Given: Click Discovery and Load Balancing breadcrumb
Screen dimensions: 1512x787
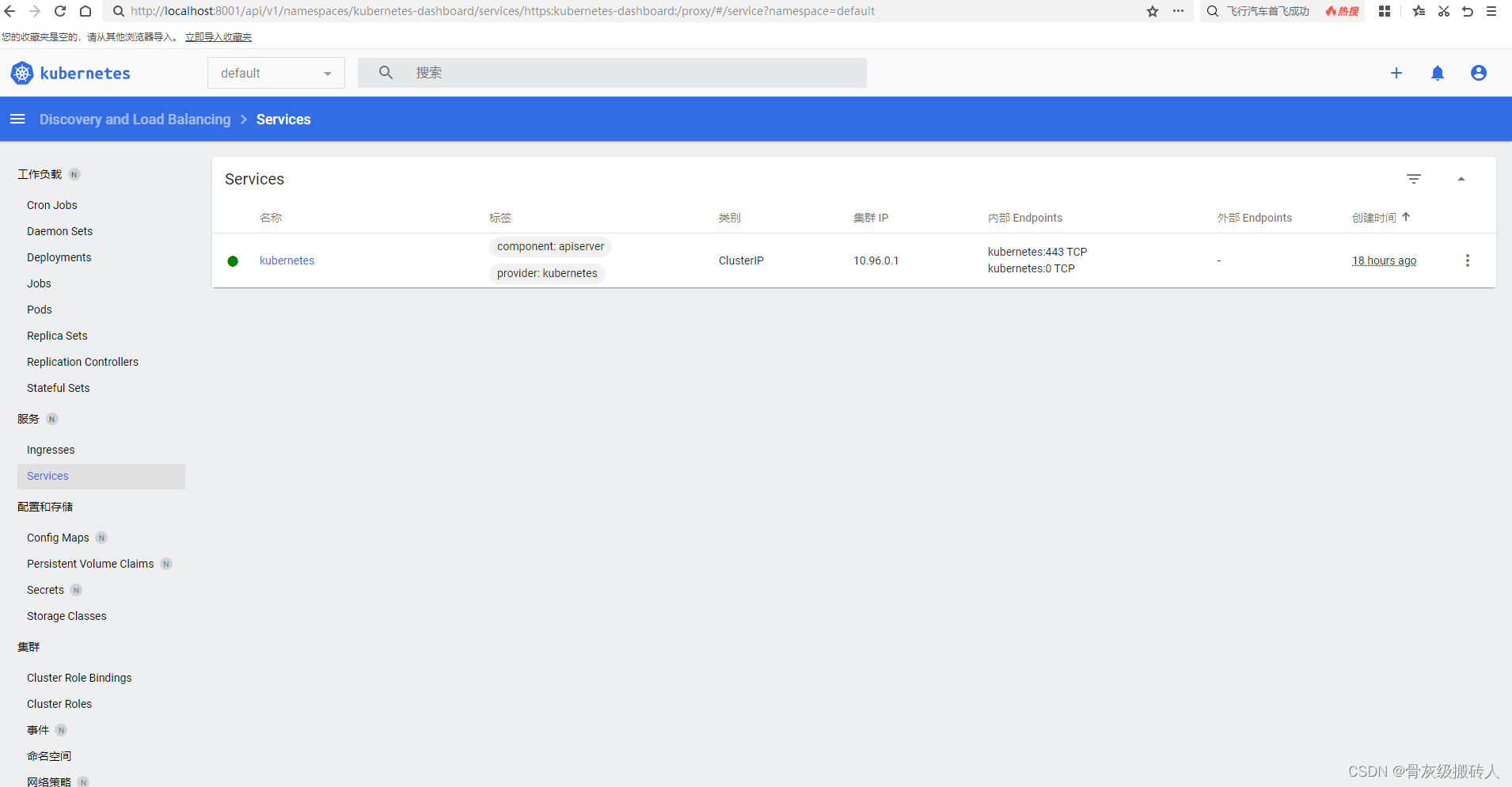Looking at the screenshot, I should pos(135,119).
